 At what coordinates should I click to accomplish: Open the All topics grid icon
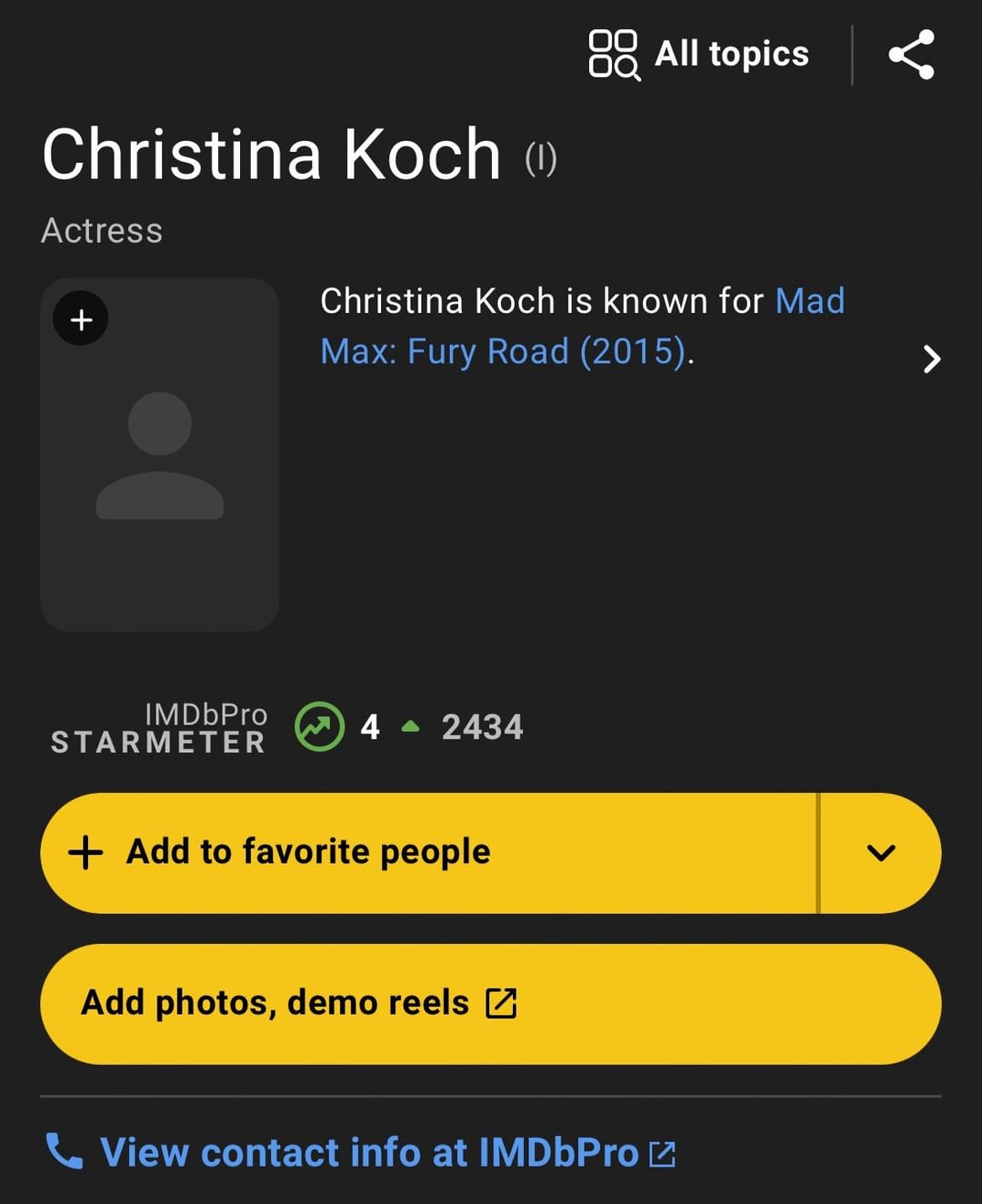(x=614, y=55)
